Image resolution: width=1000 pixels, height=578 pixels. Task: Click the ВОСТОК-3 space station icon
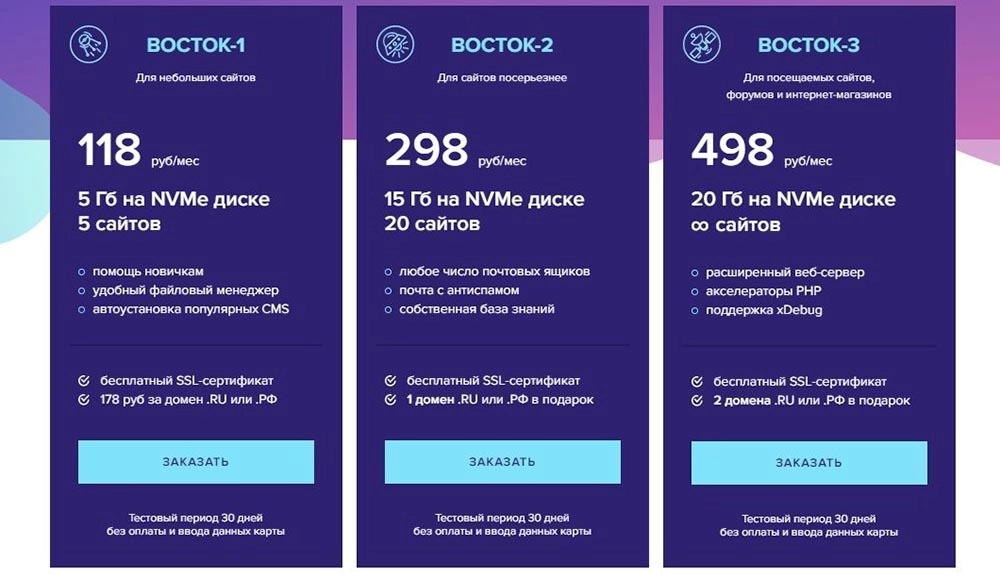(x=702, y=45)
